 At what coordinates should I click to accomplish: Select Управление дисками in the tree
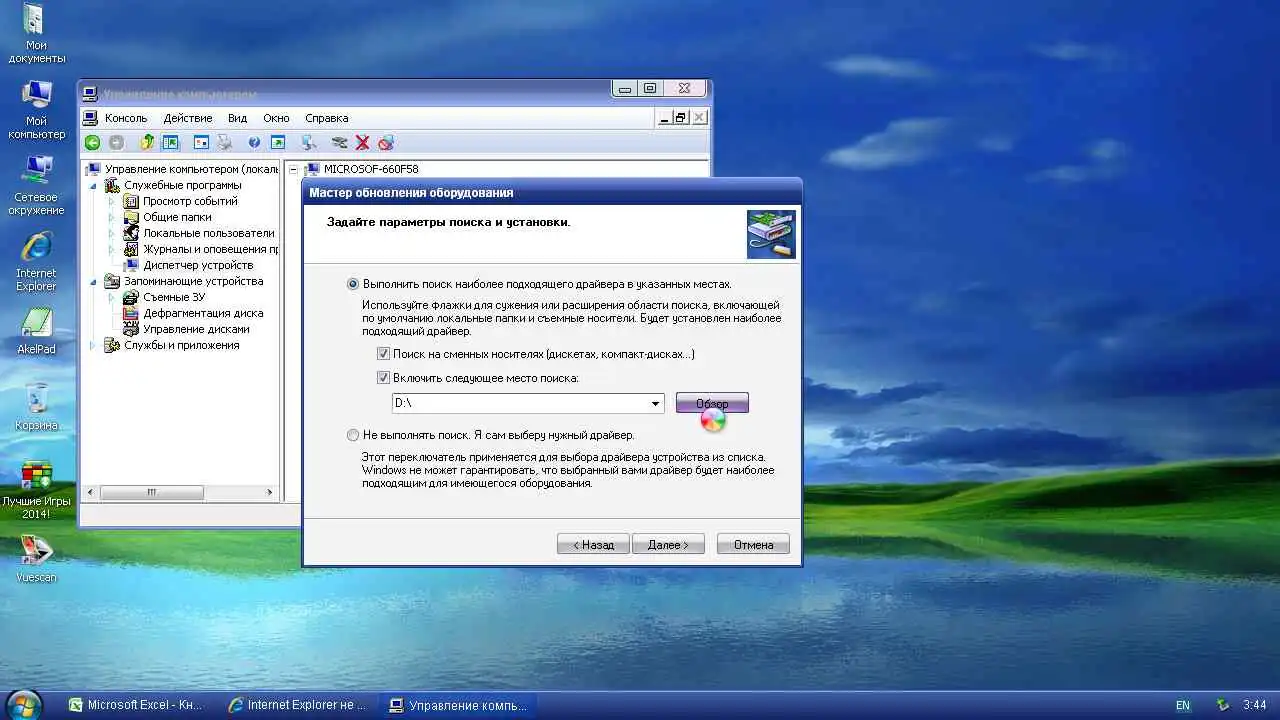point(196,329)
